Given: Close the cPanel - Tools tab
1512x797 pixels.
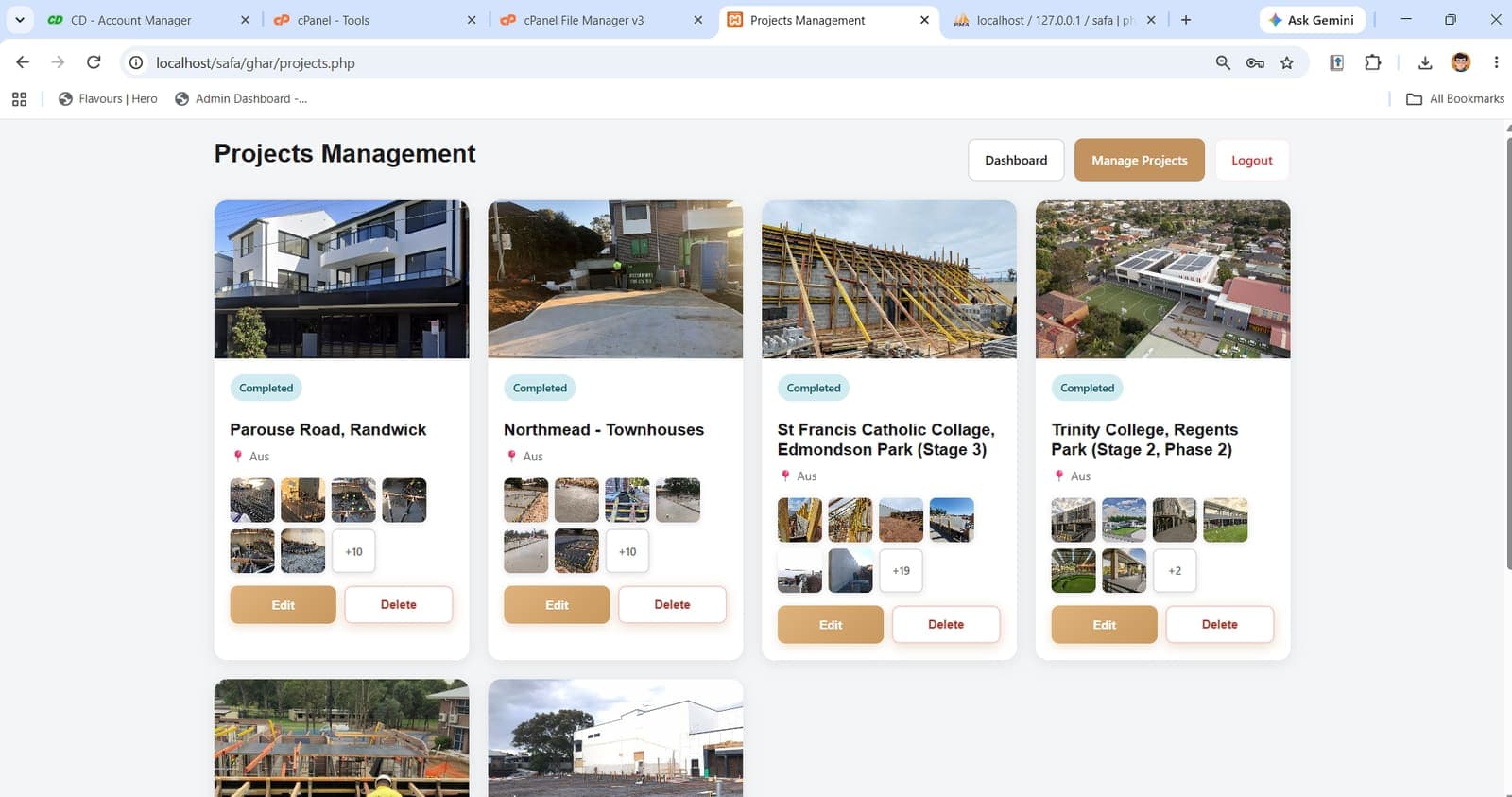Looking at the screenshot, I should (x=472, y=20).
